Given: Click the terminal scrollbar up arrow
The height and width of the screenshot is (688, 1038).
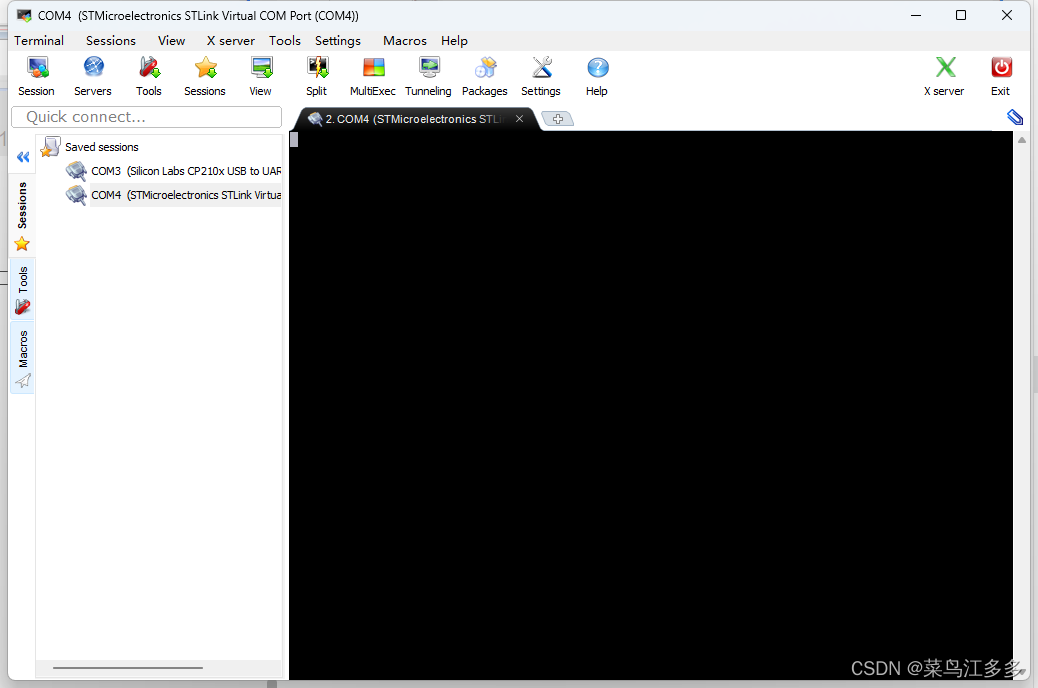Looking at the screenshot, I should click(x=1022, y=140).
